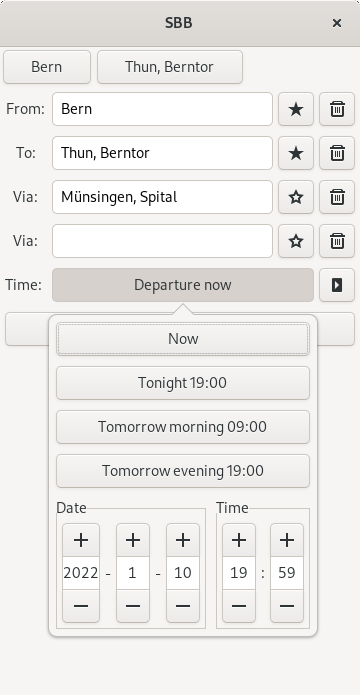Mark Münsingen, Spital via stop as favorite

pyautogui.click(x=296, y=197)
